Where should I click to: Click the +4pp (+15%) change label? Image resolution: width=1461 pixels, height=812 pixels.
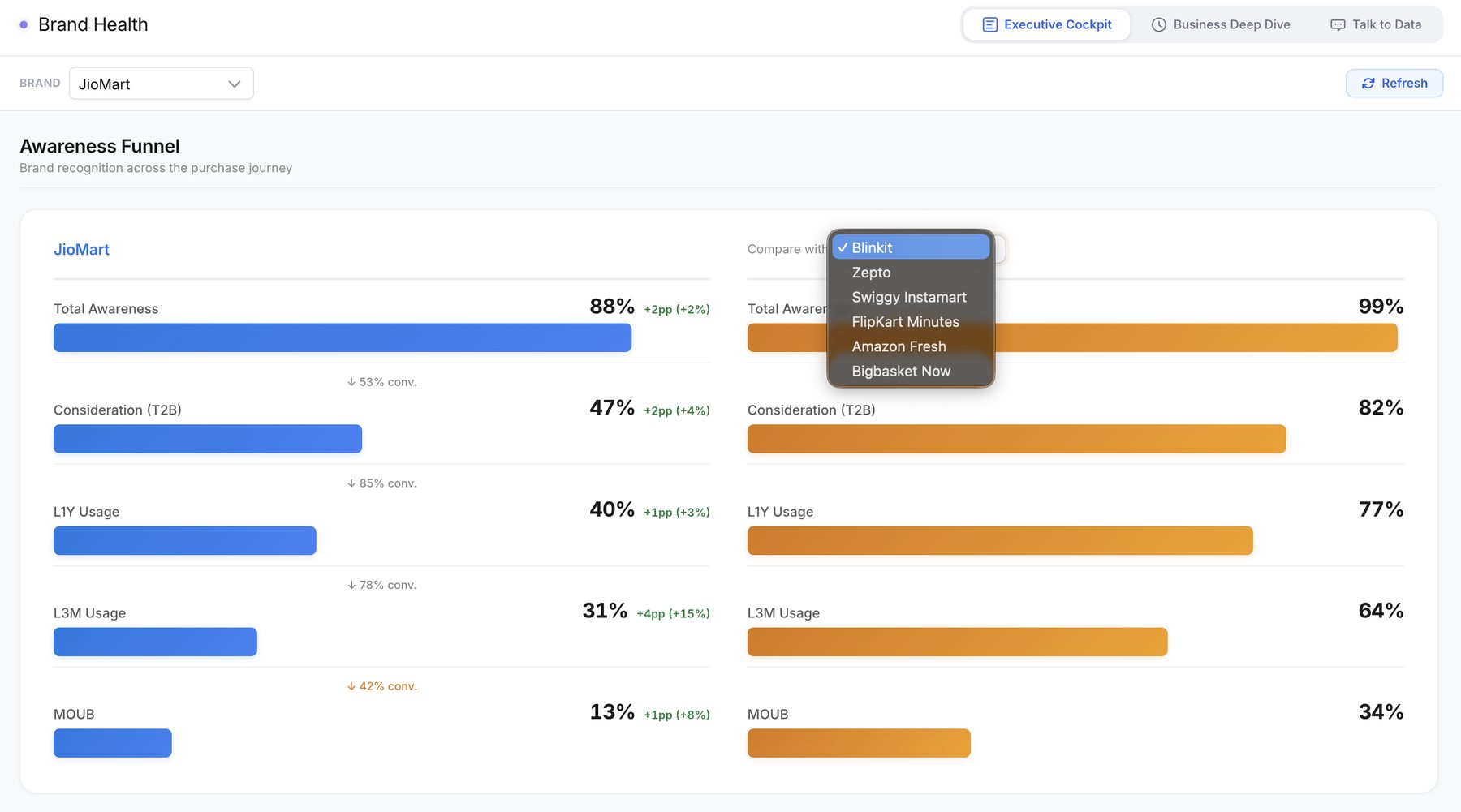[673, 613]
